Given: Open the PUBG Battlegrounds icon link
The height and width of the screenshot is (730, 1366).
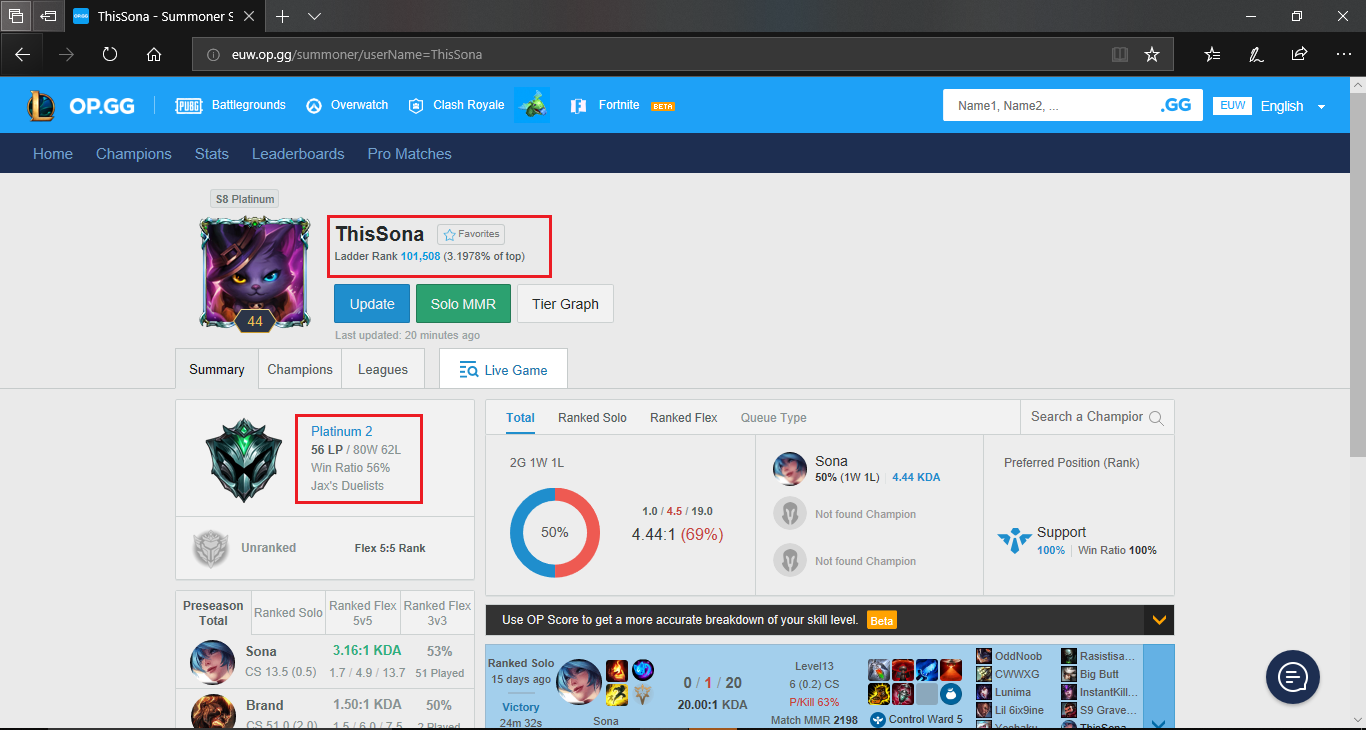Looking at the screenshot, I should 189,105.
